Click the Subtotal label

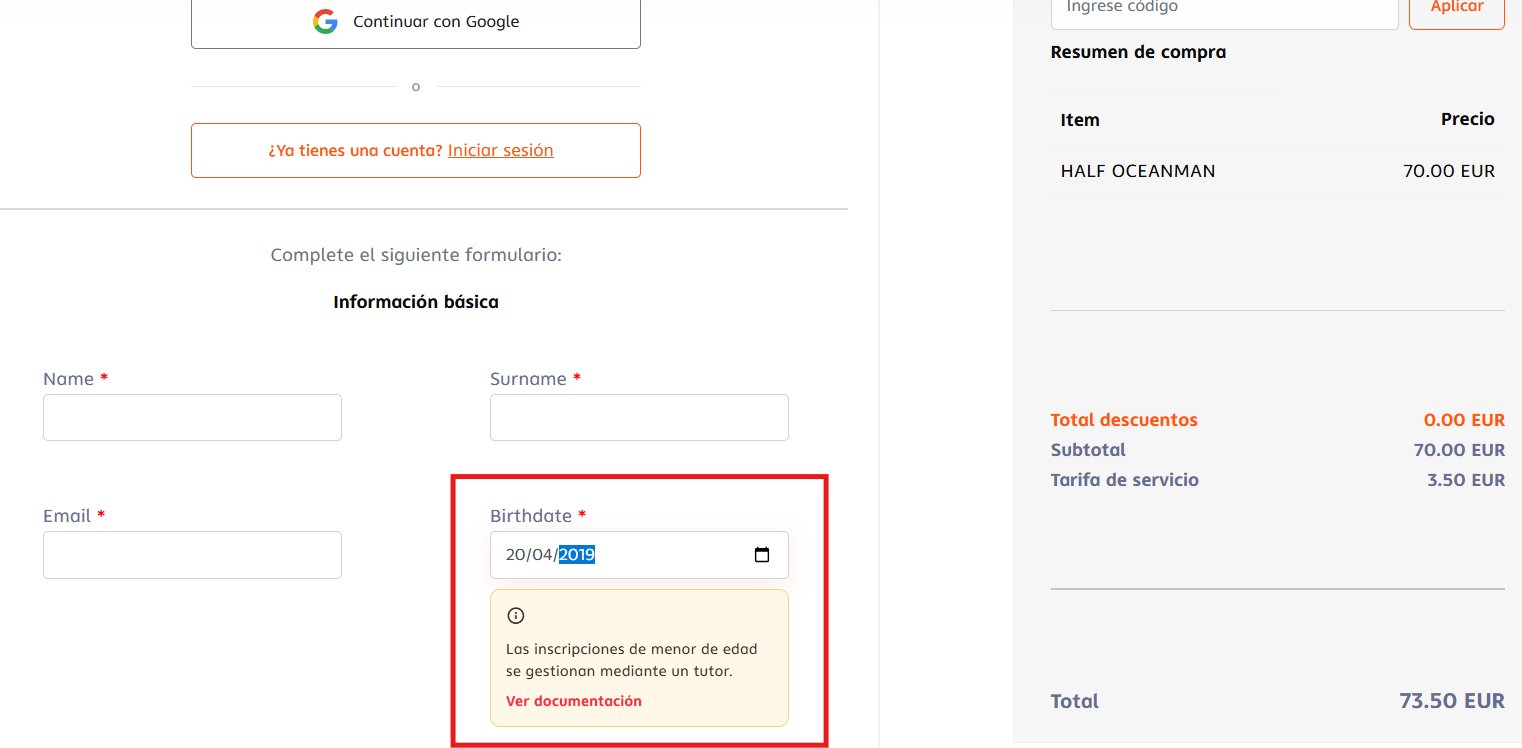point(1088,450)
